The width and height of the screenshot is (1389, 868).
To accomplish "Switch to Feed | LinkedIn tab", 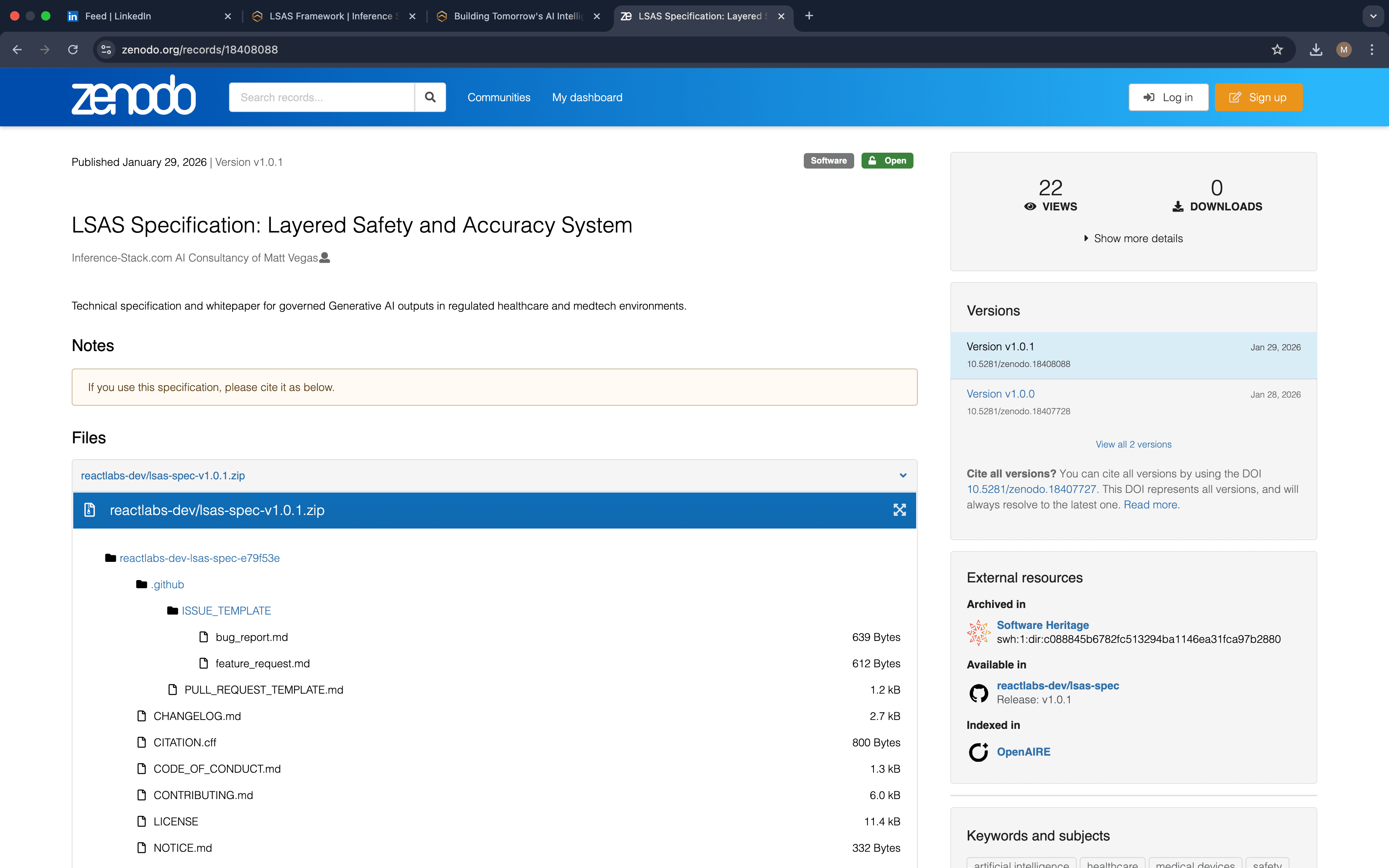I will [x=118, y=16].
